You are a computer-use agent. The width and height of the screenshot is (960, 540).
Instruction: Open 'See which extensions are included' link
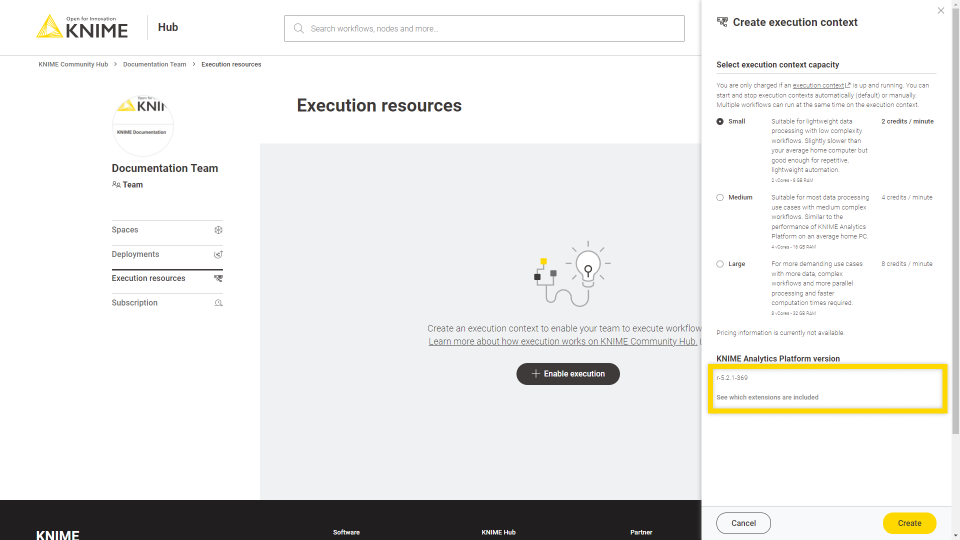coord(767,398)
